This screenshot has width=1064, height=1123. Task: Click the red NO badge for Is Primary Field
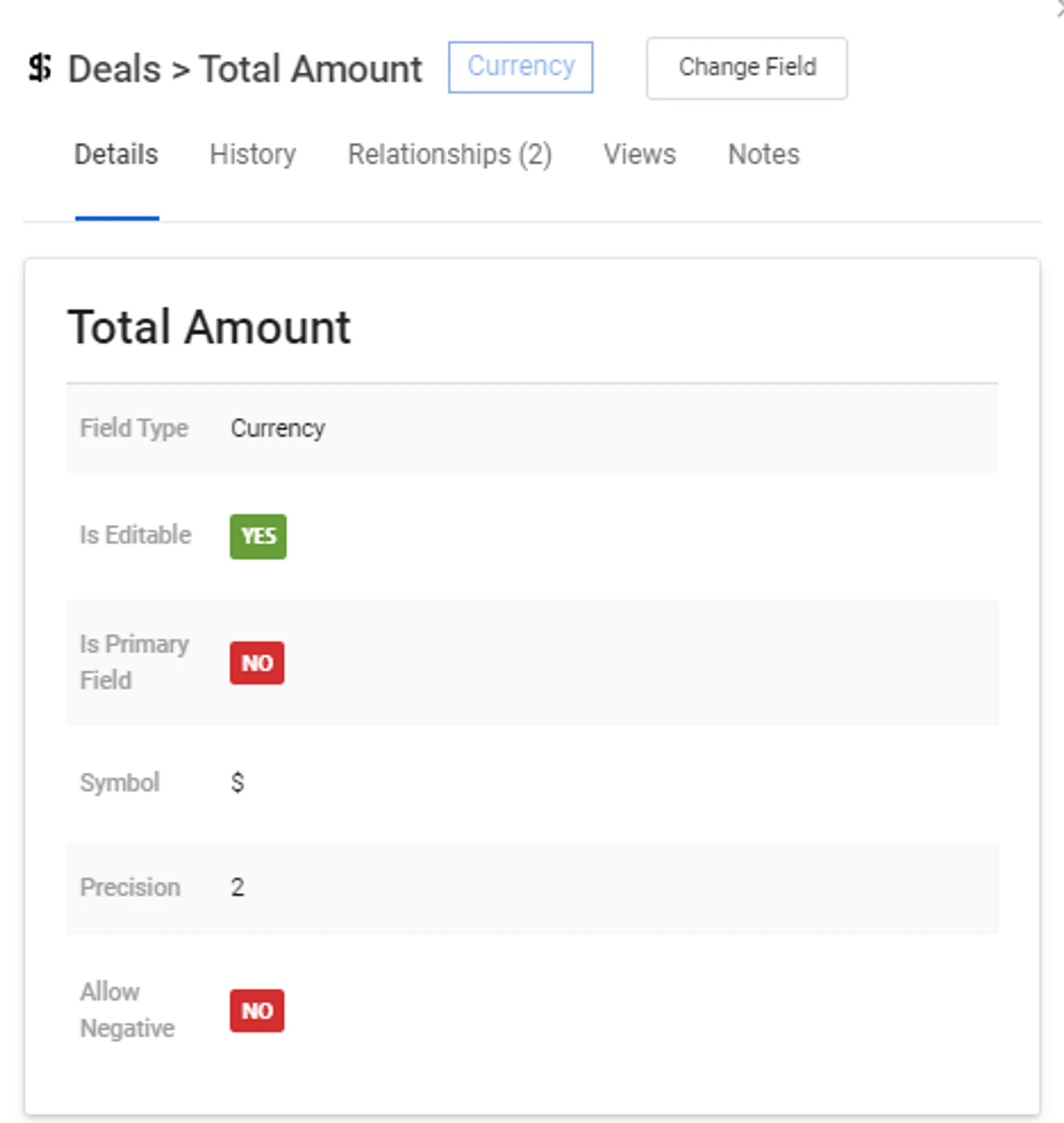(x=257, y=662)
